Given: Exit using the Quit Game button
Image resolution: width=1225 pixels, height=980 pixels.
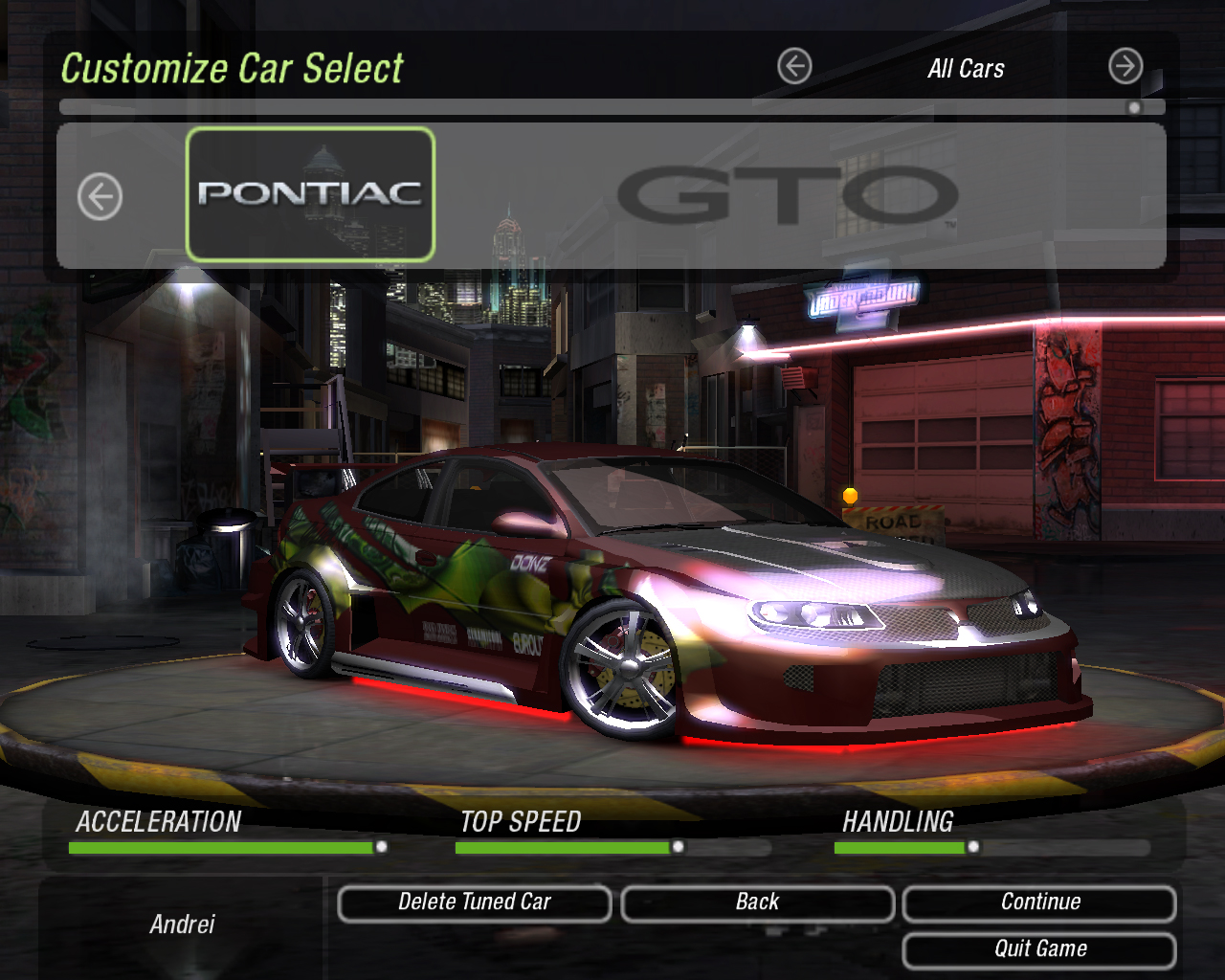Looking at the screenshot, I should (1039, 949).
